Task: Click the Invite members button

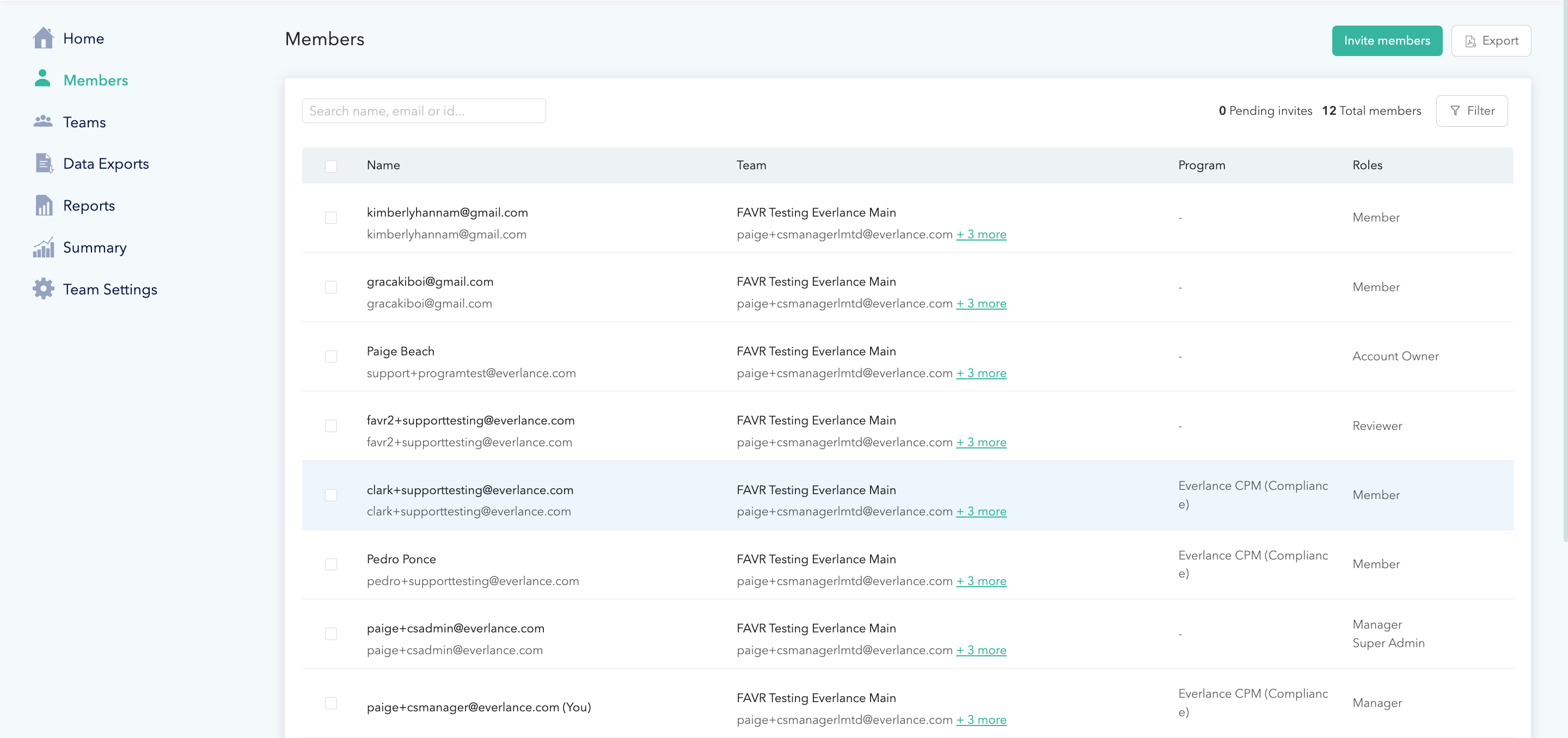Action: (1387, 41)
